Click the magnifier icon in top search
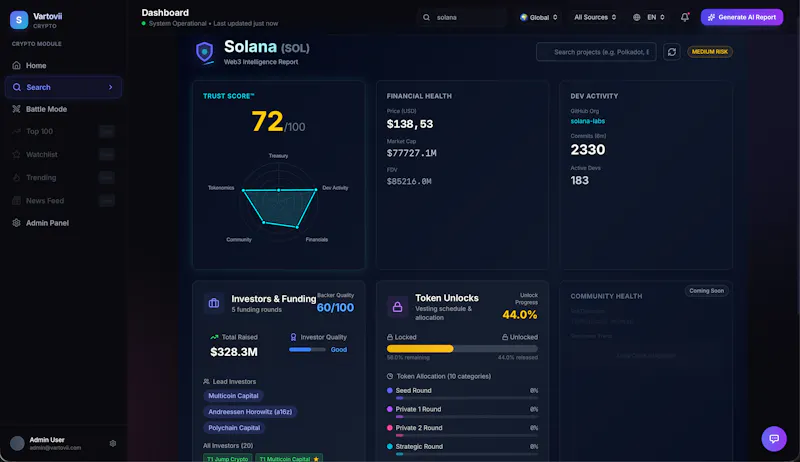Screen dimensions: 800x462 (426, 17)
